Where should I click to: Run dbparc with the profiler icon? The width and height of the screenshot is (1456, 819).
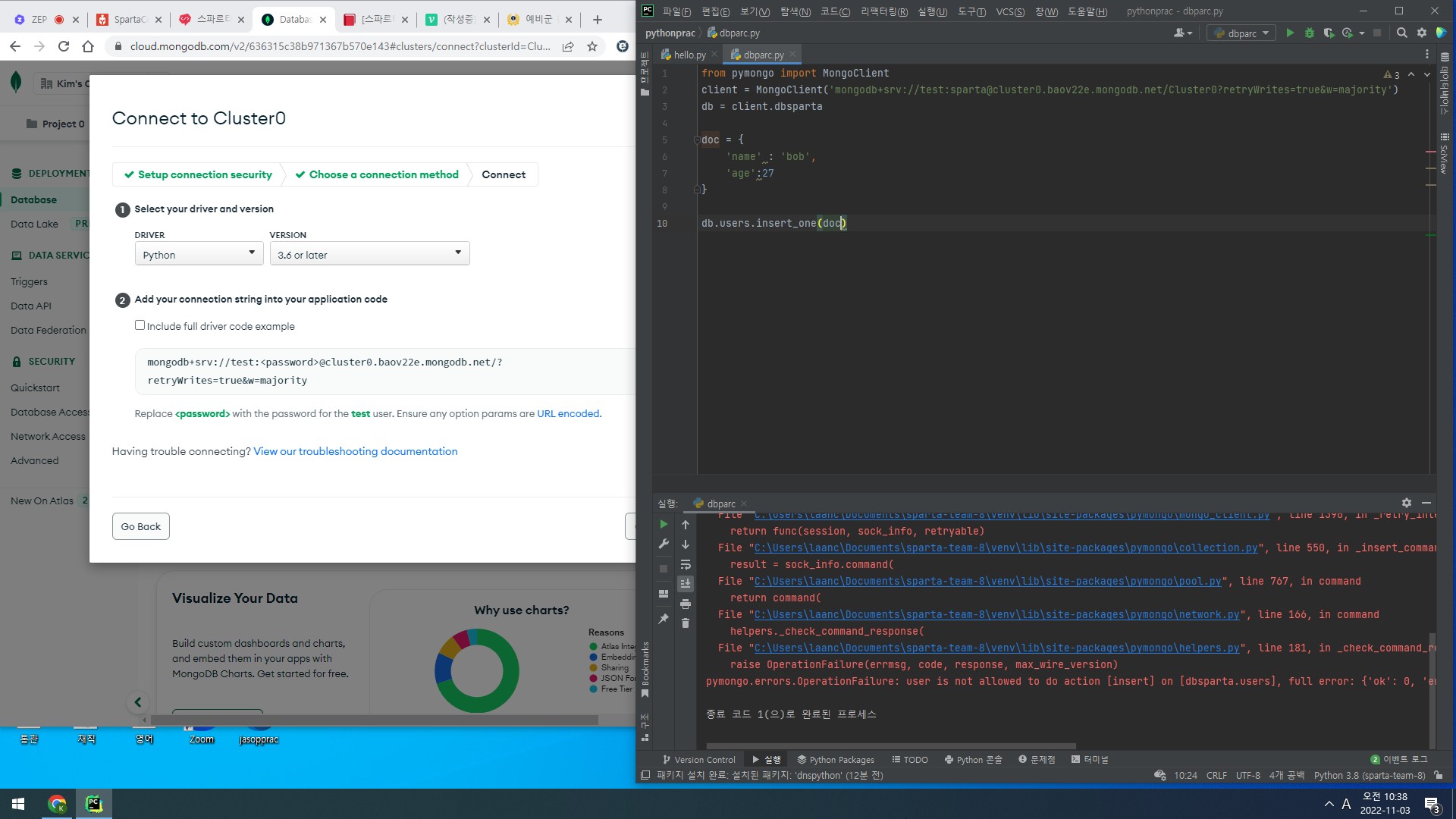[1348, 33]
